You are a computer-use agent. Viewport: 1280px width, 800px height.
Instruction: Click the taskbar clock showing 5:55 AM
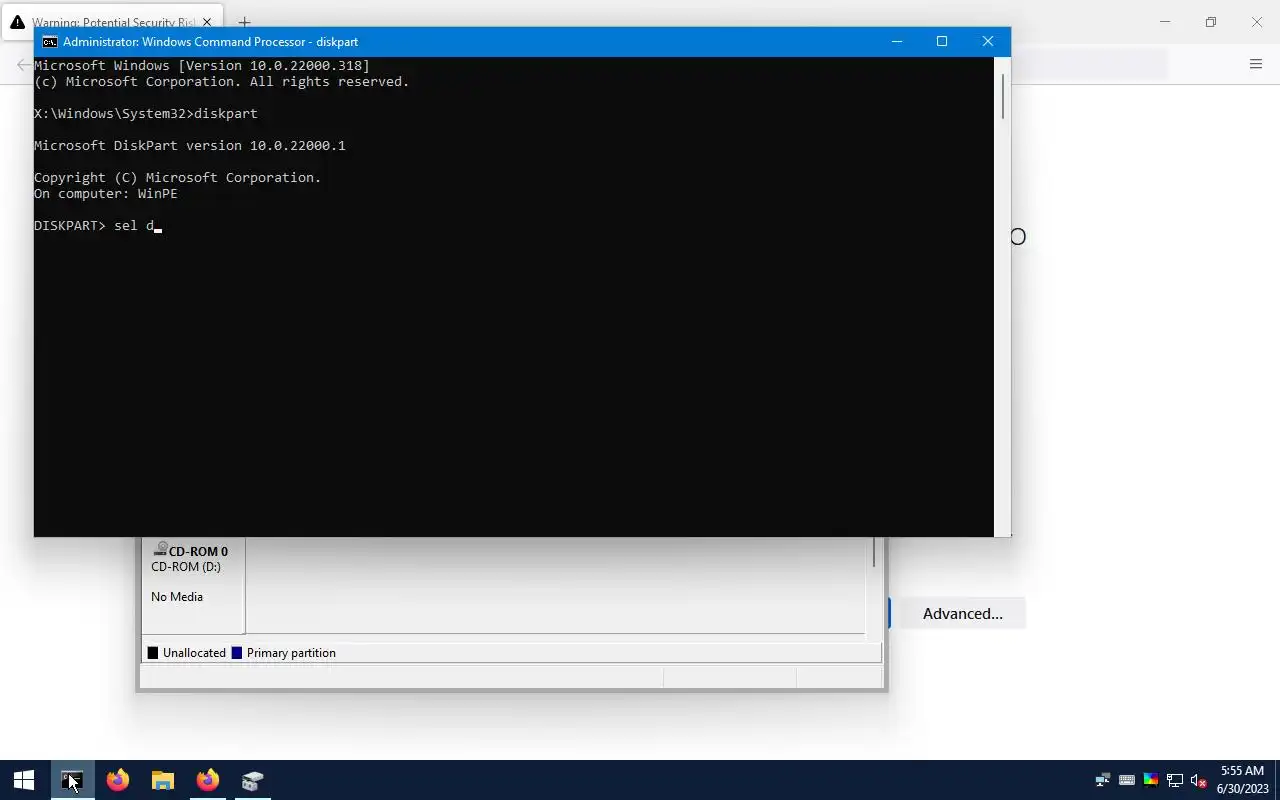[x=1242, y=780]
